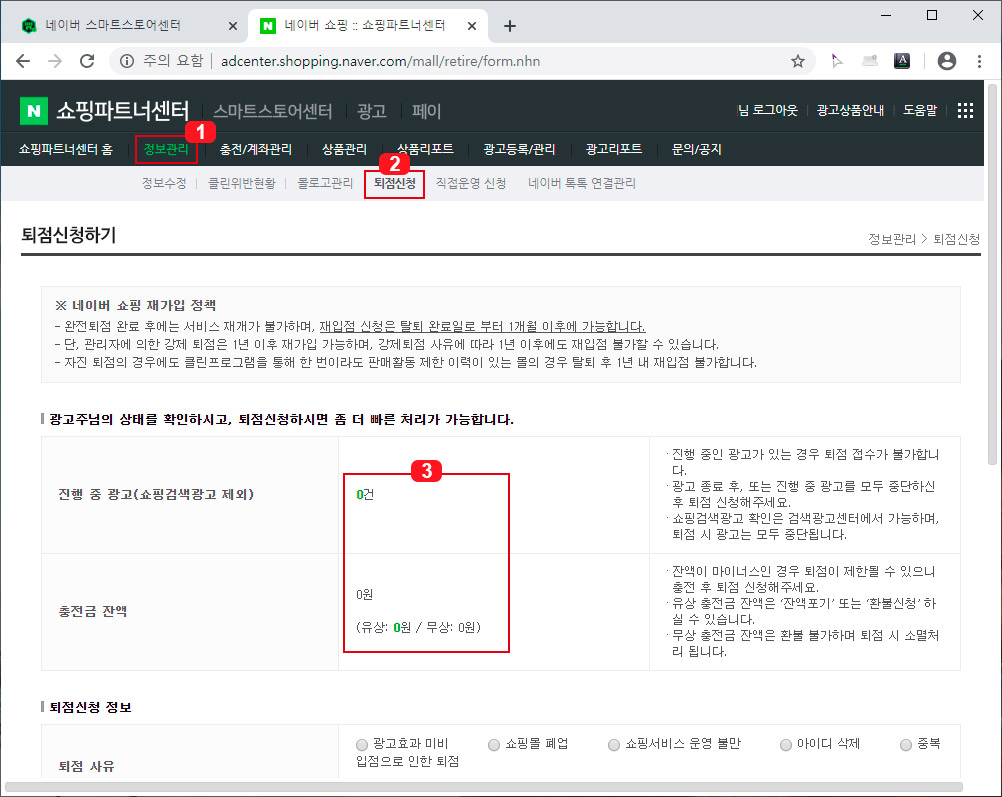Maximize the Chrome window

coord(932,15)
